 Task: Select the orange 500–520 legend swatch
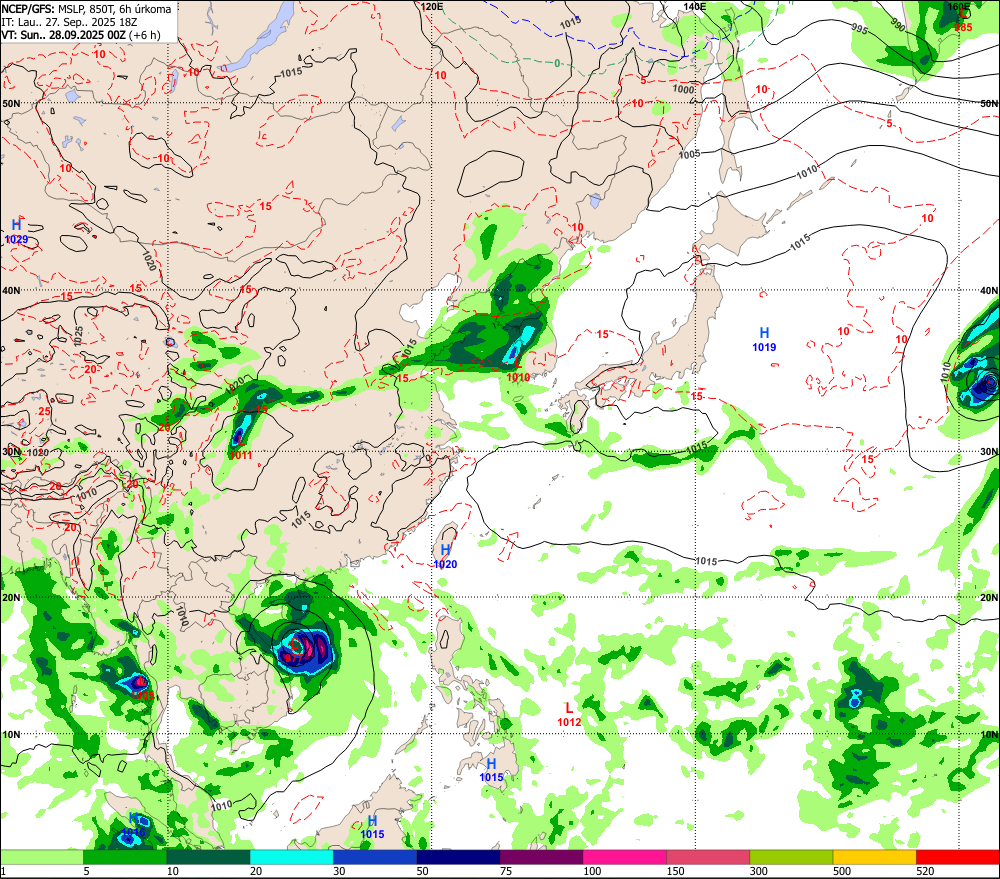pyautogui.click(x=875, y=857)
